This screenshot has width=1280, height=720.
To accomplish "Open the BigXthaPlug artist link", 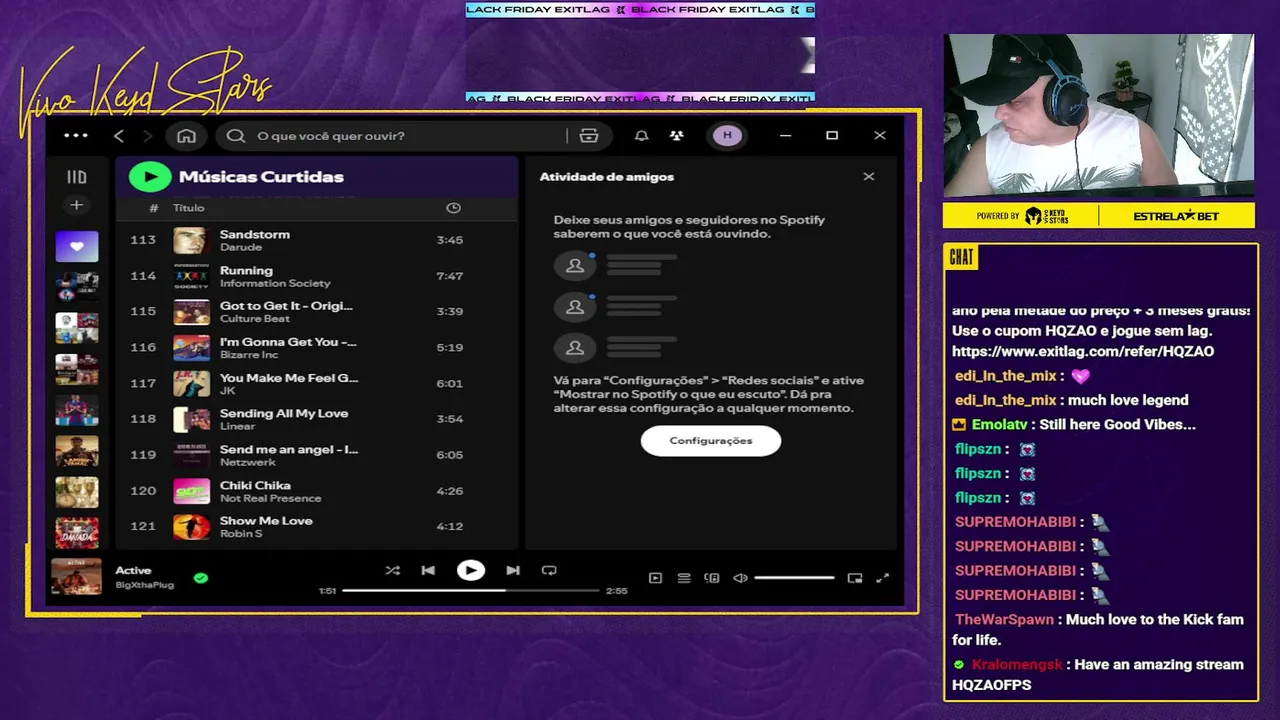I will 144,585.
